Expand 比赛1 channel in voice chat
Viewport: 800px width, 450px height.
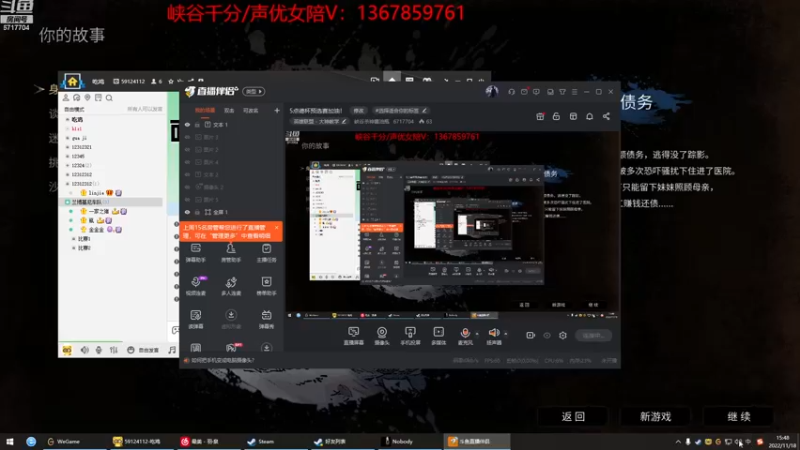pyautogui.click(x=73, y=239)
